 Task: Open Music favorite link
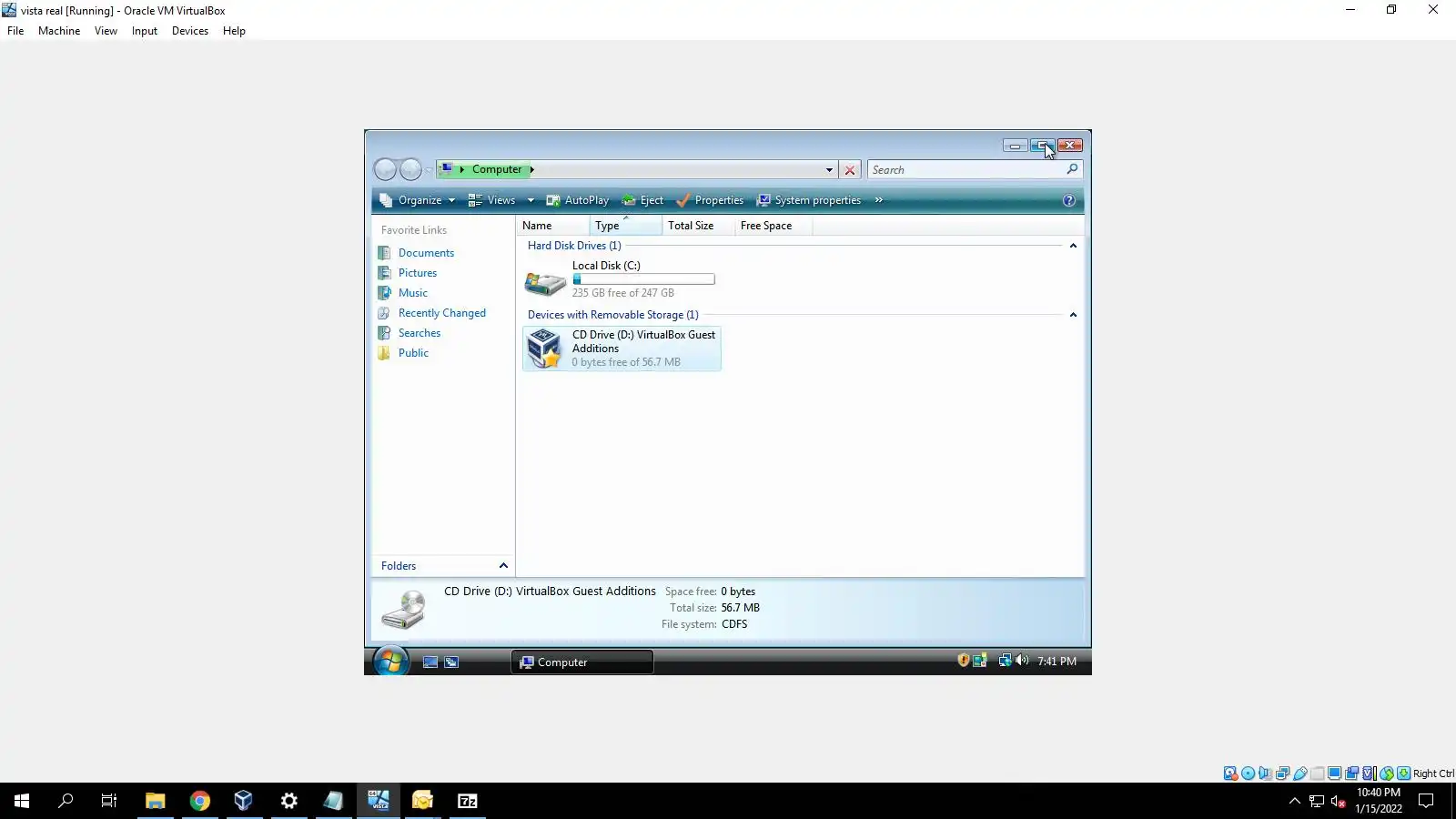[x=413, y=293]
